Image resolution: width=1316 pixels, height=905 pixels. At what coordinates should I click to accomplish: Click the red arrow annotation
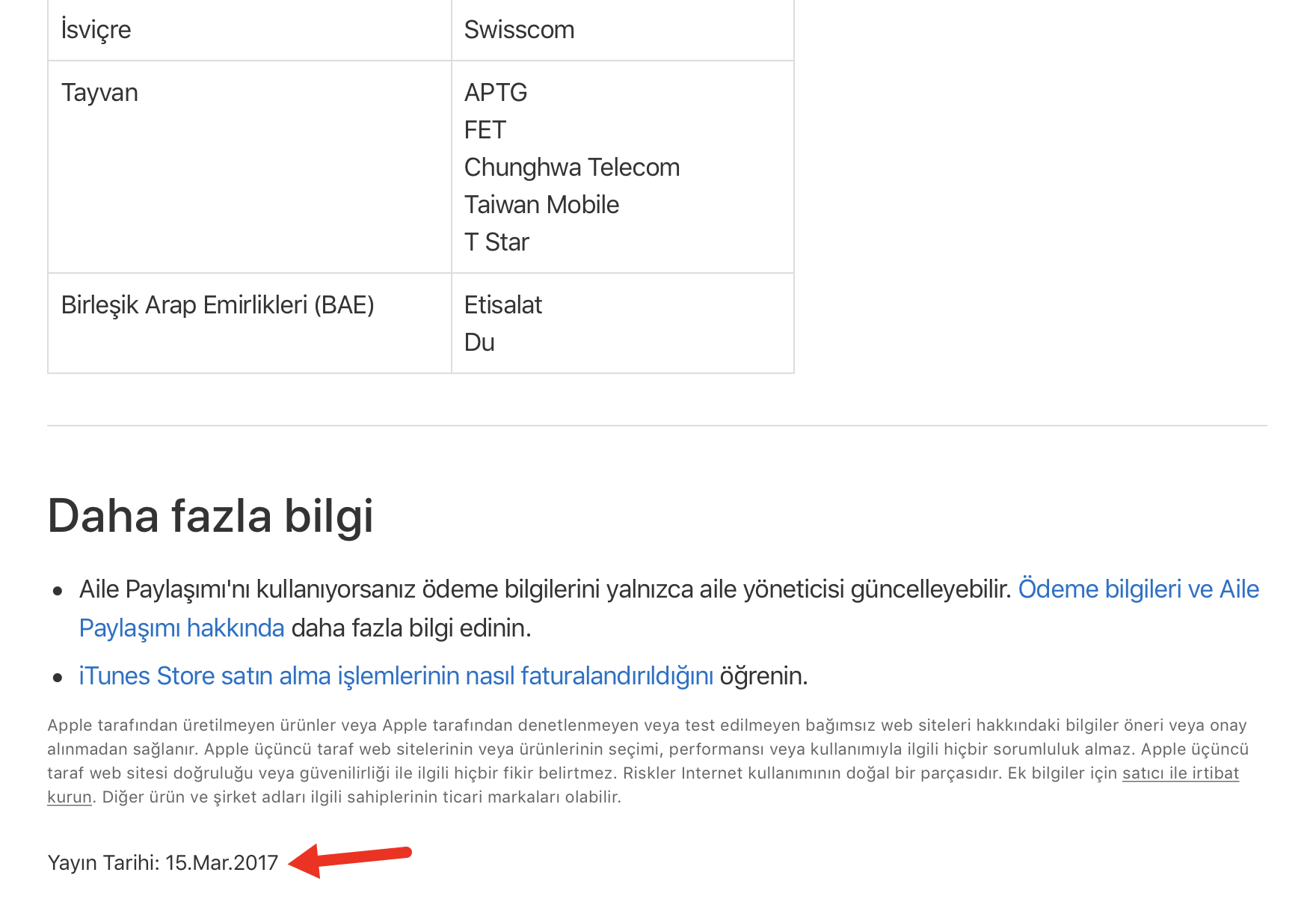[x=350, y=859]
